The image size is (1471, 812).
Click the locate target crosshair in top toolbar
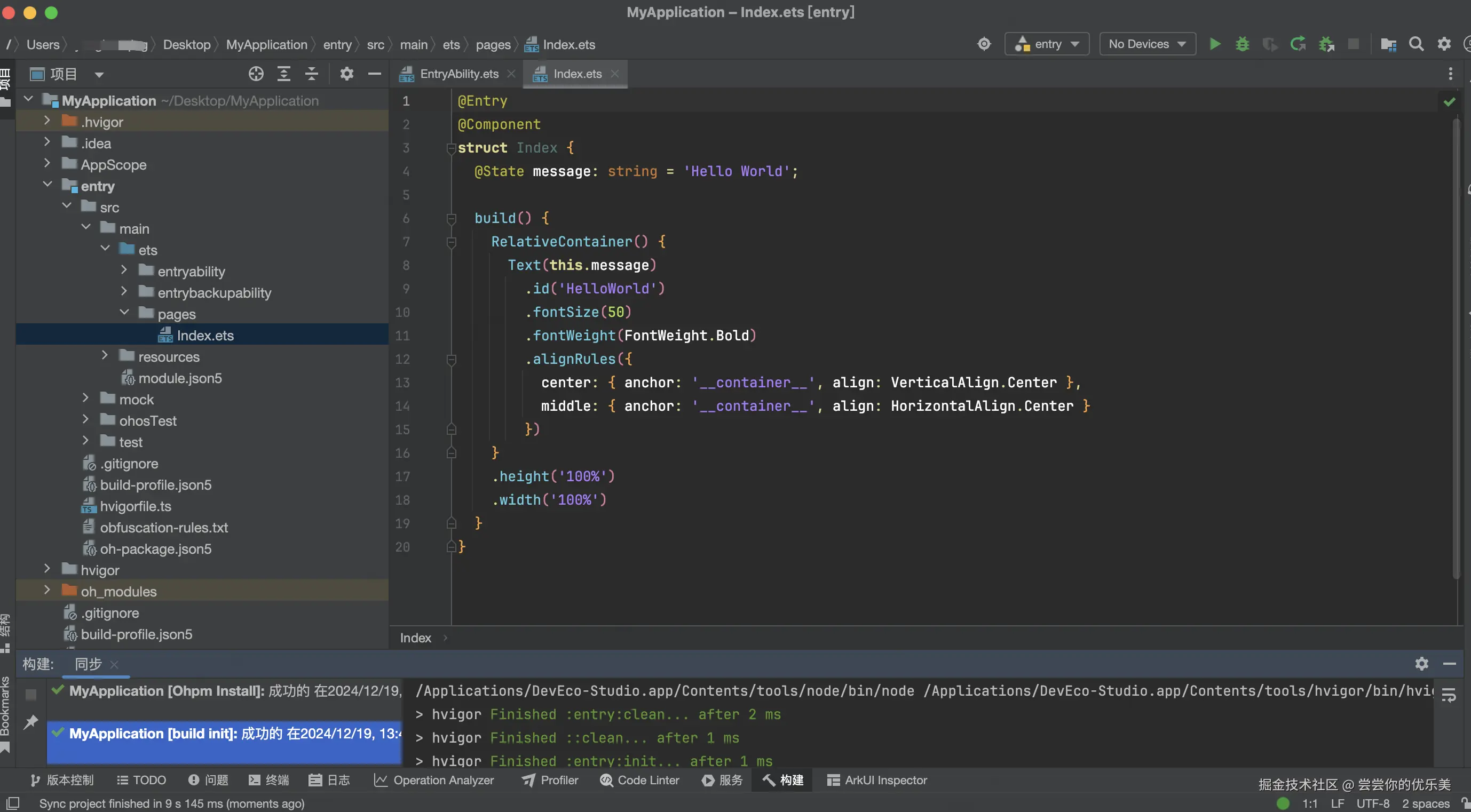click(x=984, y=44)
